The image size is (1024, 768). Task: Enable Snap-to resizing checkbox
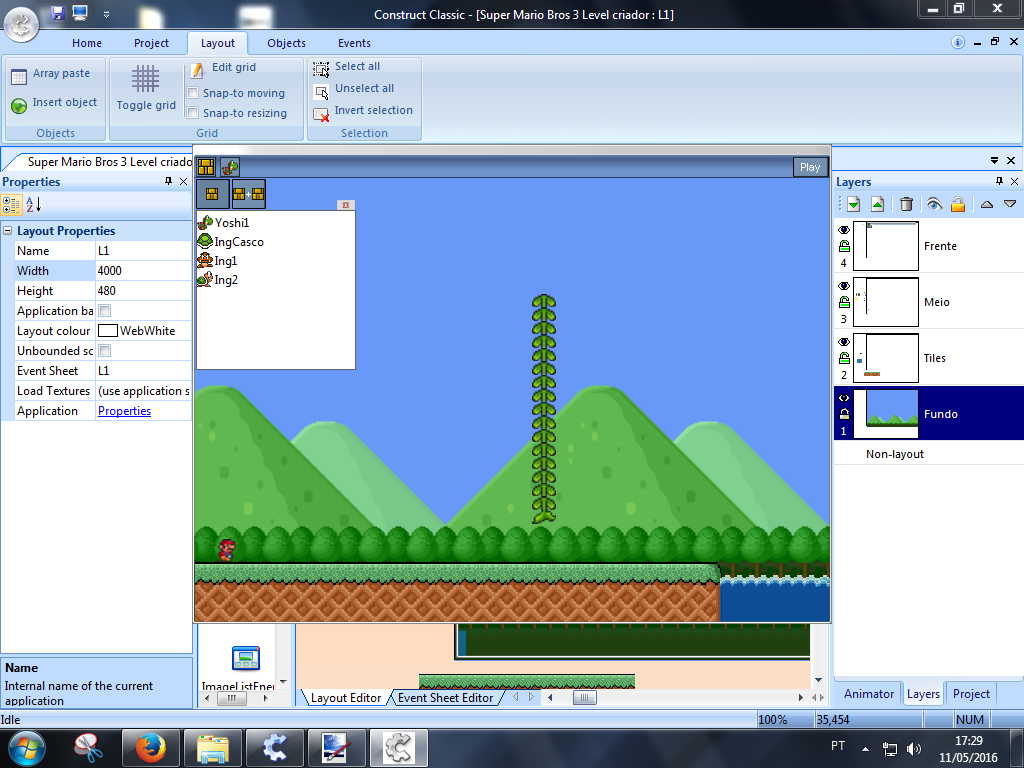point(193,113)
